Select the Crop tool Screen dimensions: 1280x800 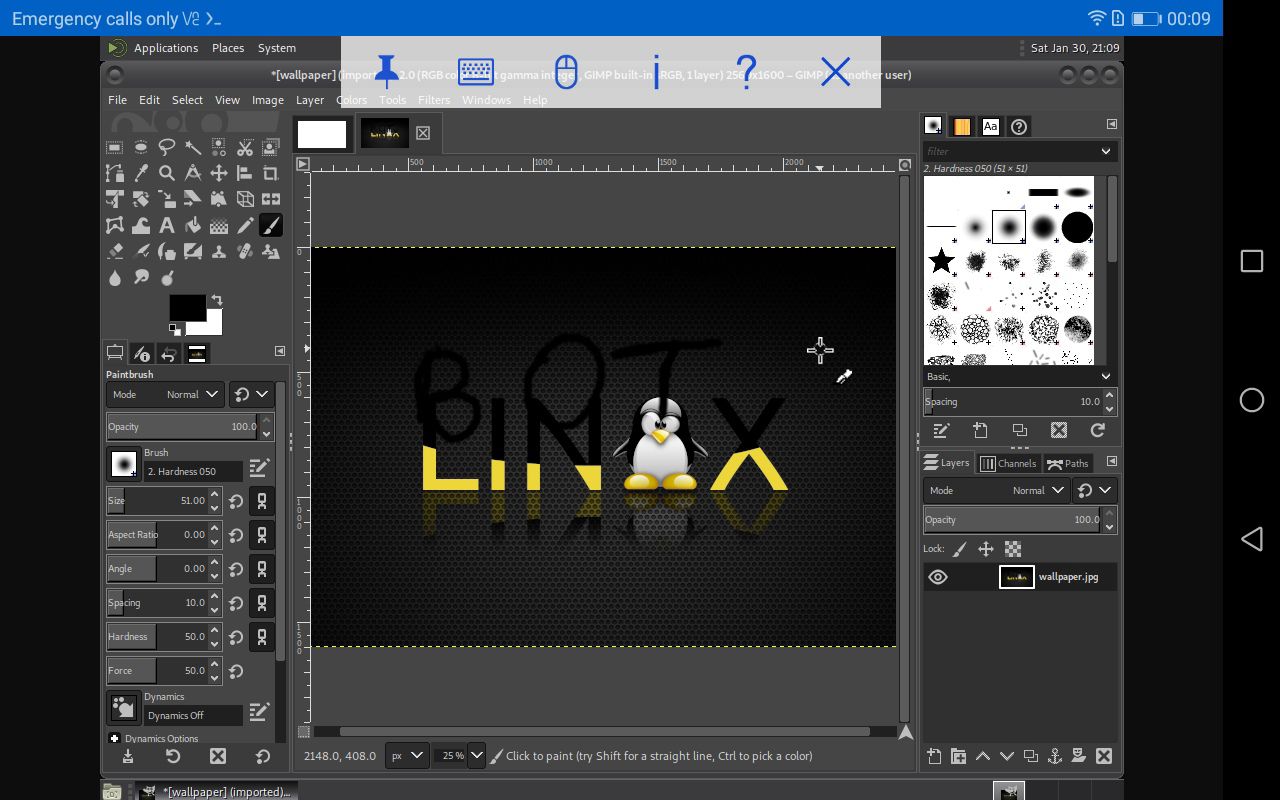[x=271, y=173]
